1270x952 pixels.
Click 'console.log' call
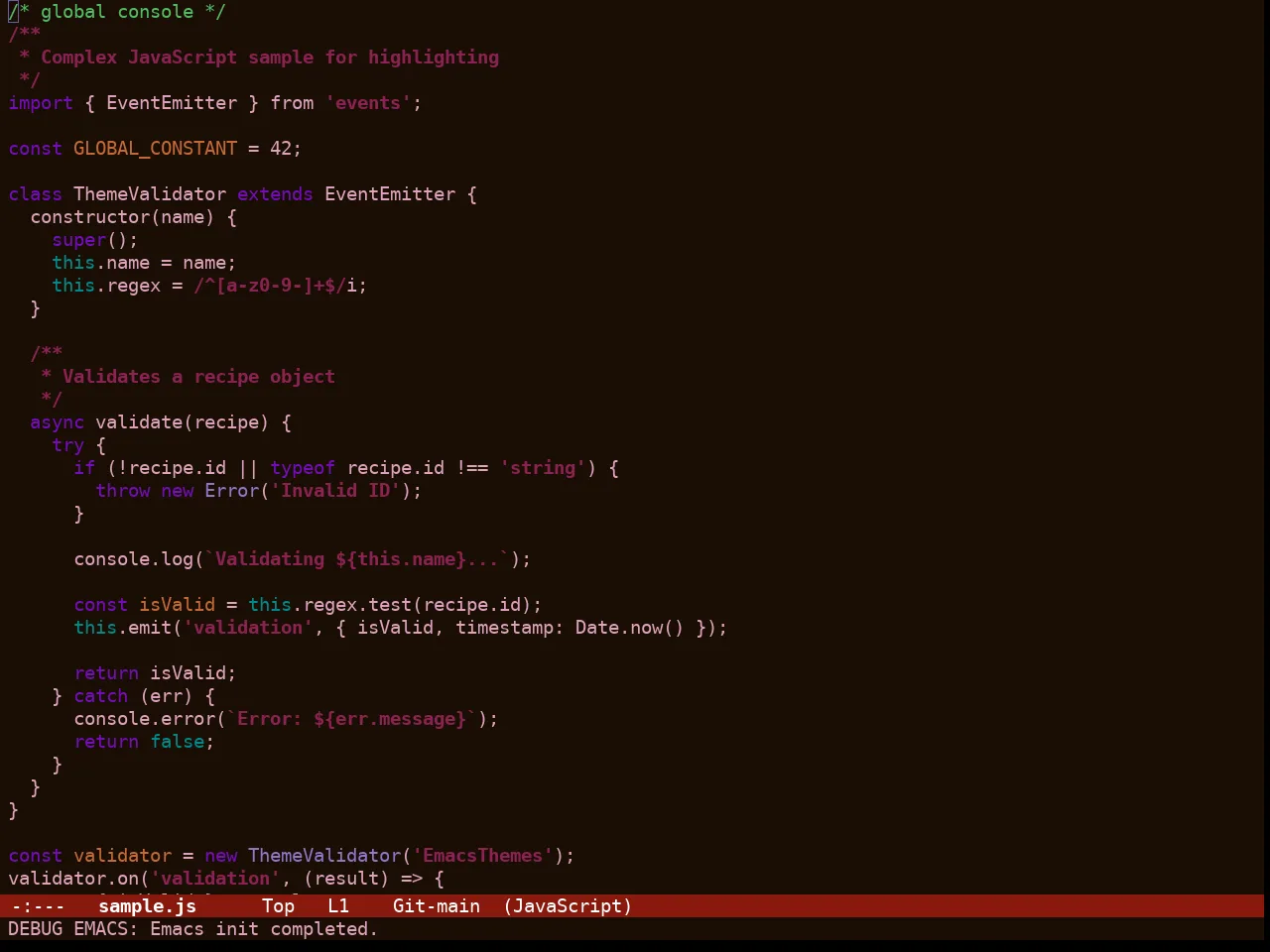tap(134, 559)
